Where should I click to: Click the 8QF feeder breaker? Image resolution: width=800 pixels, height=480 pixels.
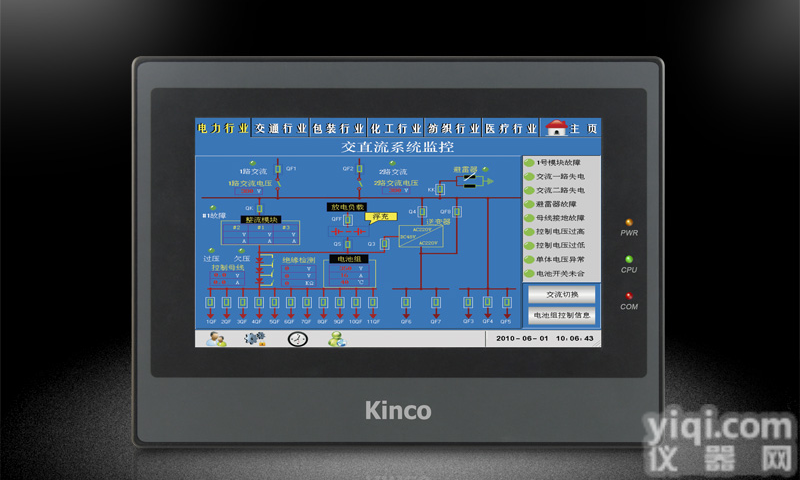[x=323, y=302]
